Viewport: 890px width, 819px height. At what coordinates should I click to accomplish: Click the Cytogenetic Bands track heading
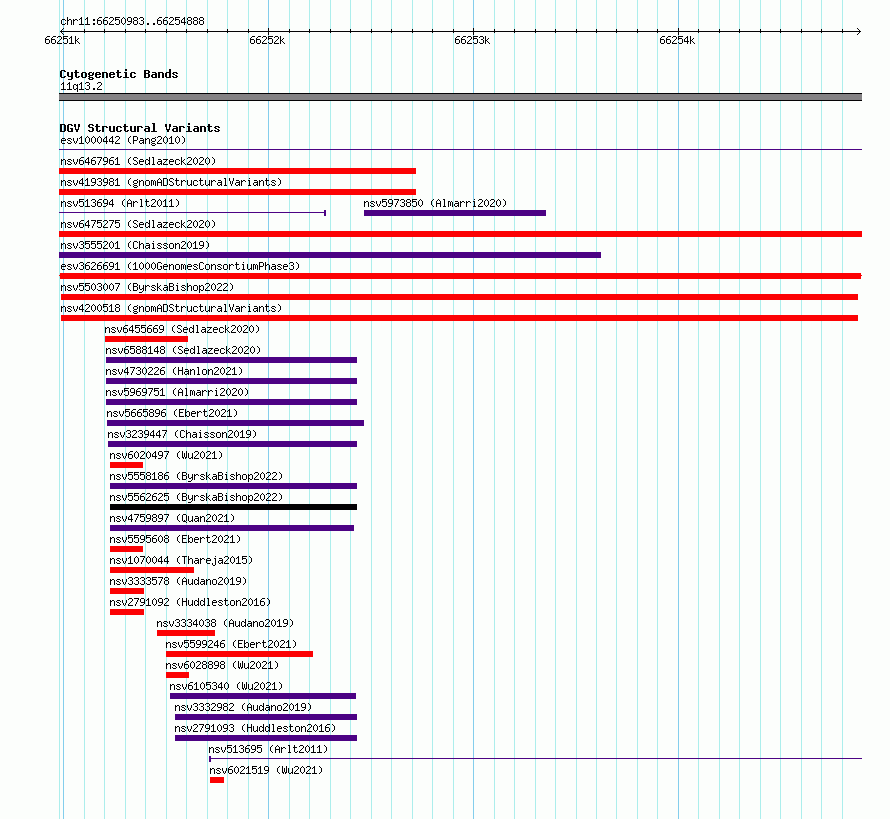point(119,74)
